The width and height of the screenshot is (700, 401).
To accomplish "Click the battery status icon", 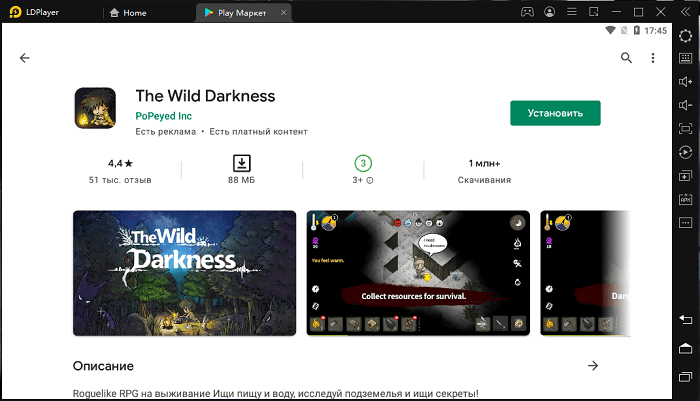I will [637, 30].
